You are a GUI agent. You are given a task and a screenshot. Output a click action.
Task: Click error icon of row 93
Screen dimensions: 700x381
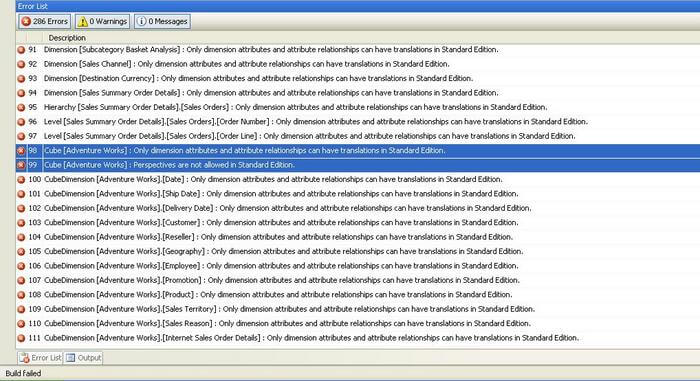point(21,79)
